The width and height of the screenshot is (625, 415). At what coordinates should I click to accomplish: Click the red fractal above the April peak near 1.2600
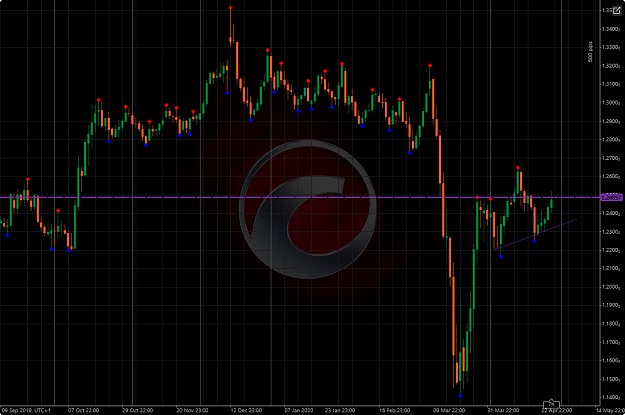[517, 168]
